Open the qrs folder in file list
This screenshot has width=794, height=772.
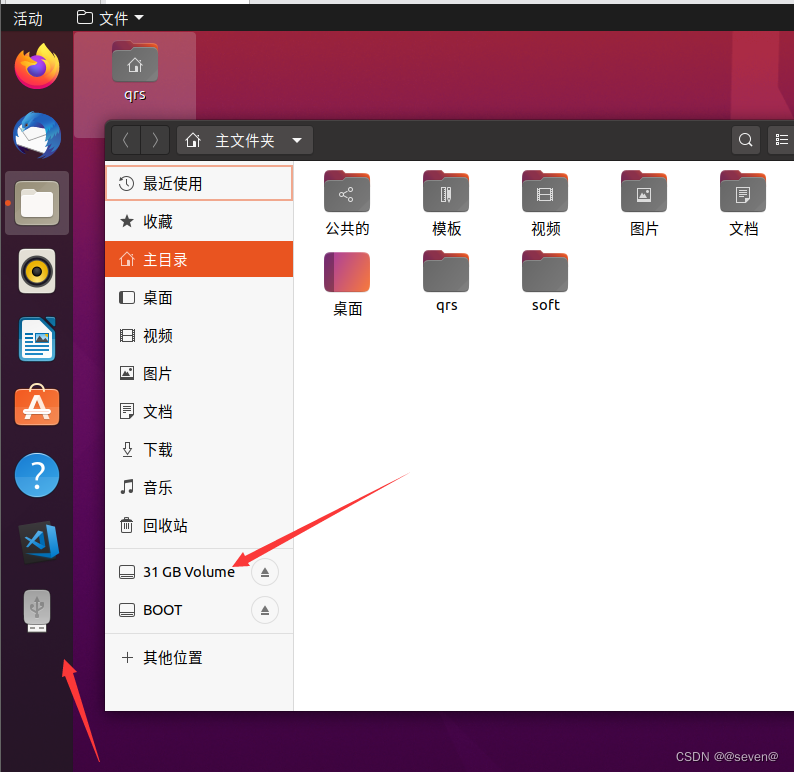pyautogui.click(x=446, y=282)
